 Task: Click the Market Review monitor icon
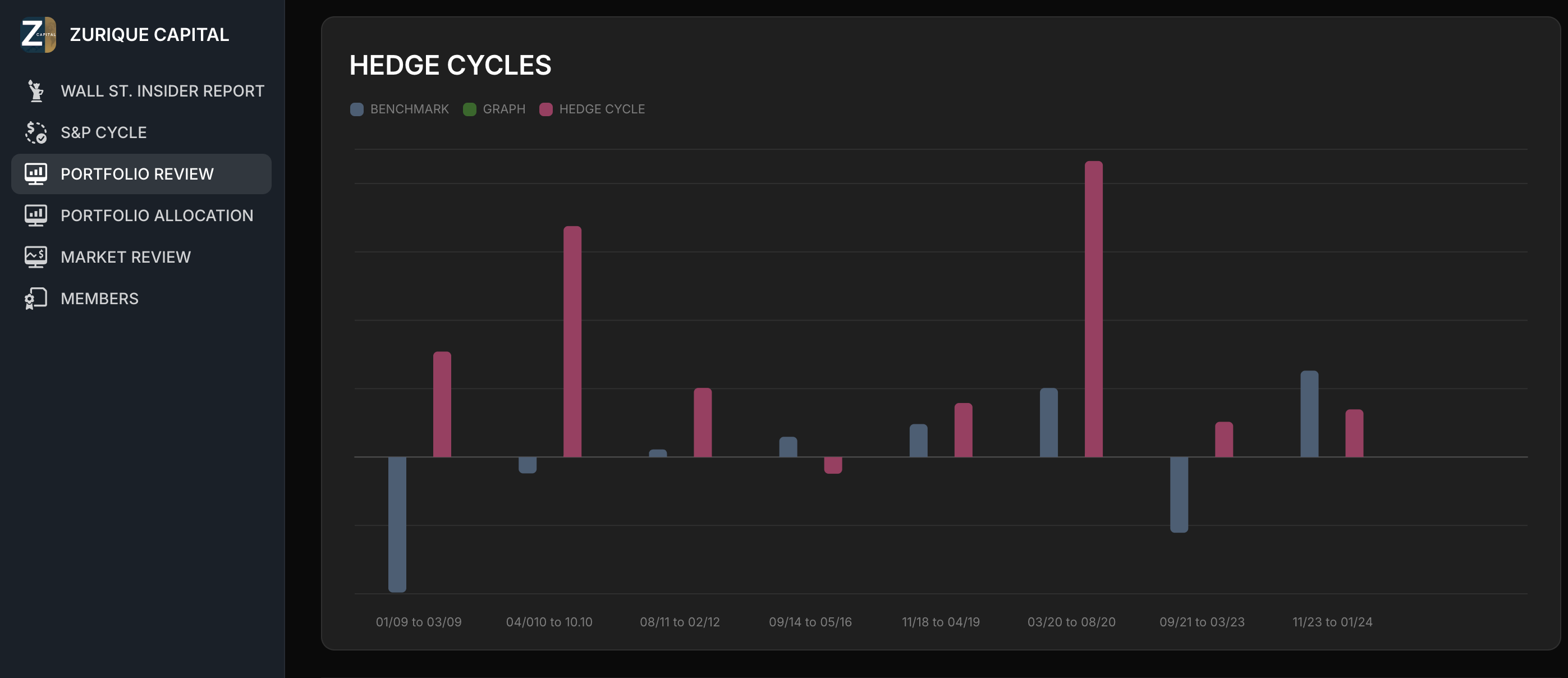coord(36,257)
